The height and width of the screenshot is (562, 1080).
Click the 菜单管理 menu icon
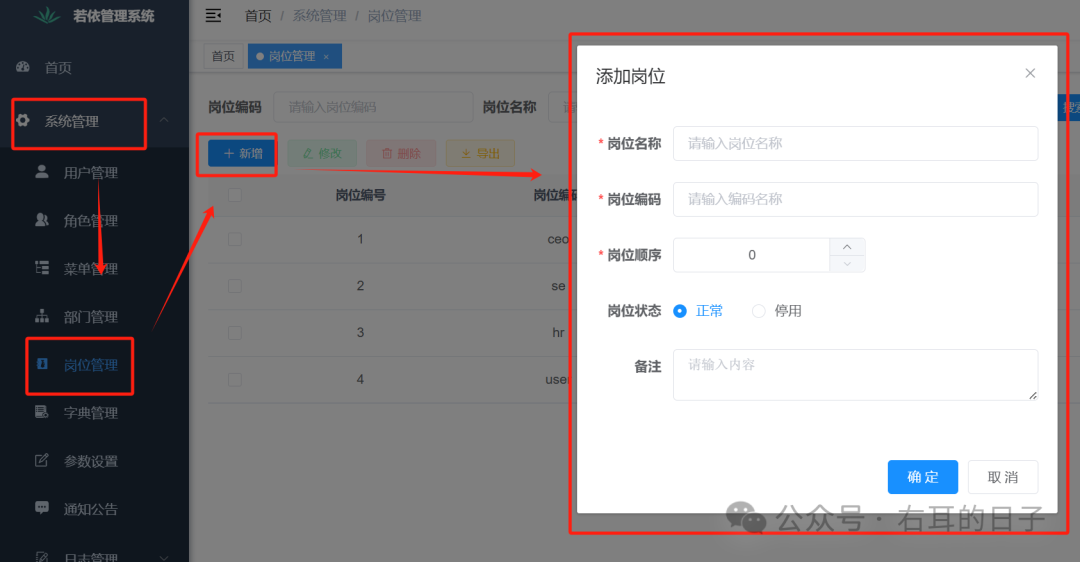pos(42,268)
